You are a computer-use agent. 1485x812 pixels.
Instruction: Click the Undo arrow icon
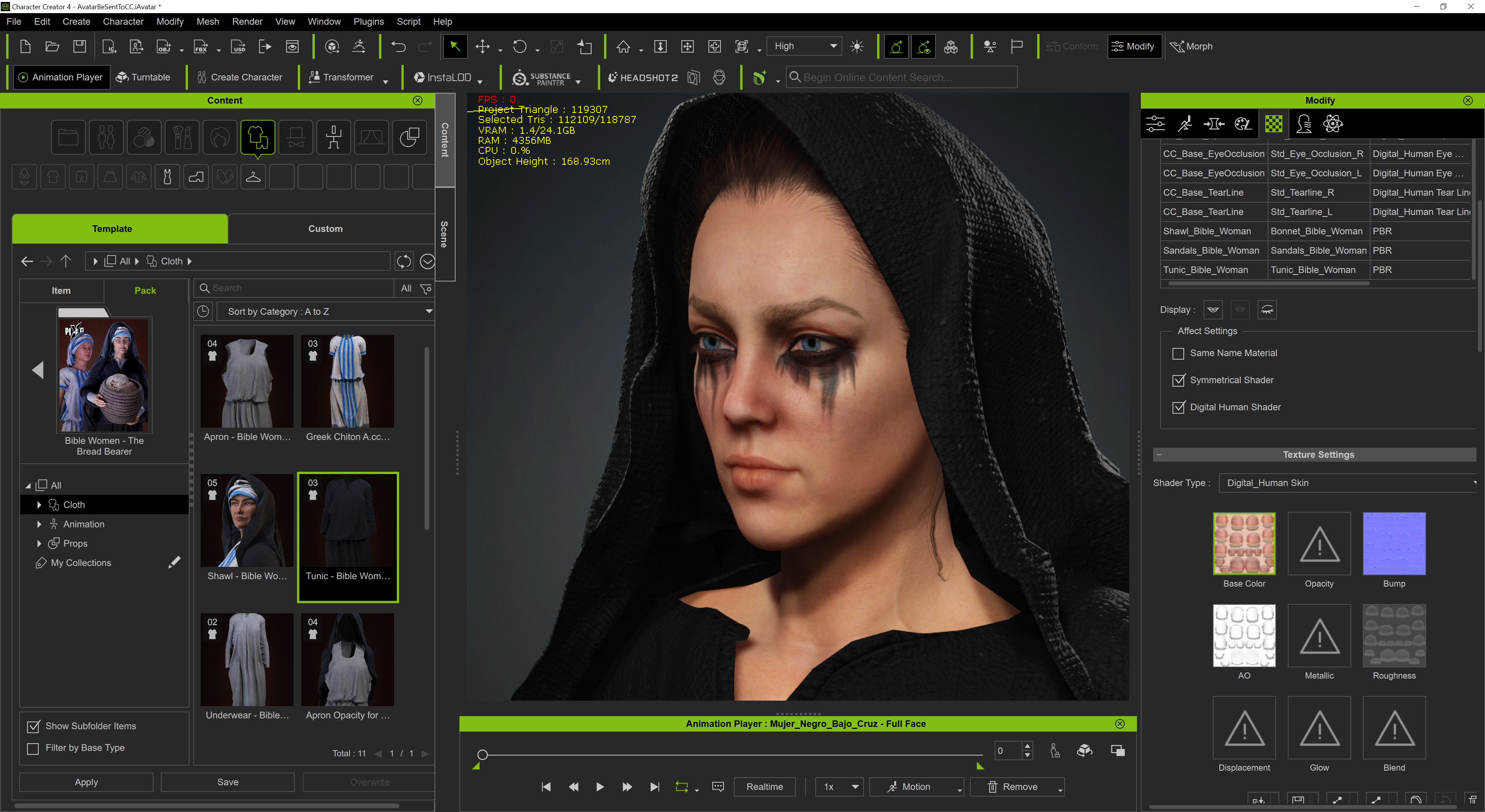pyautogui.click(x=398, y=47)
